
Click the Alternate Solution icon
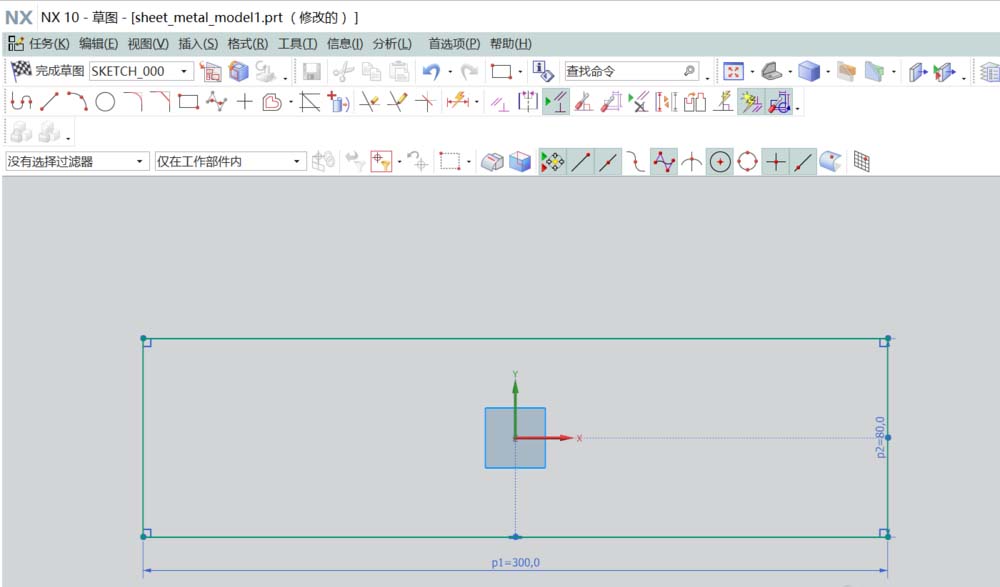723,101
